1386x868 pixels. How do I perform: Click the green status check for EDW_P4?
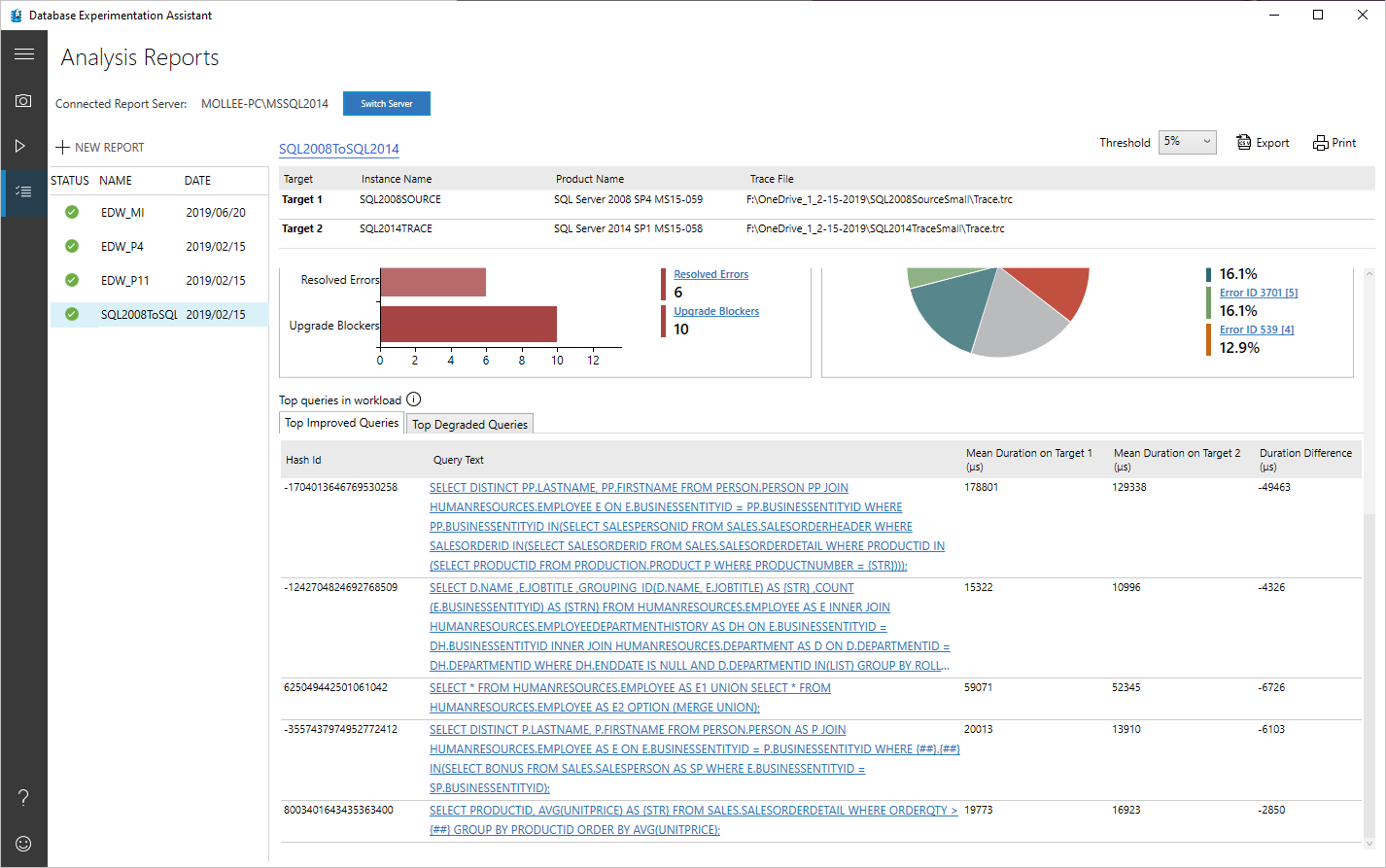pos(72,246)
